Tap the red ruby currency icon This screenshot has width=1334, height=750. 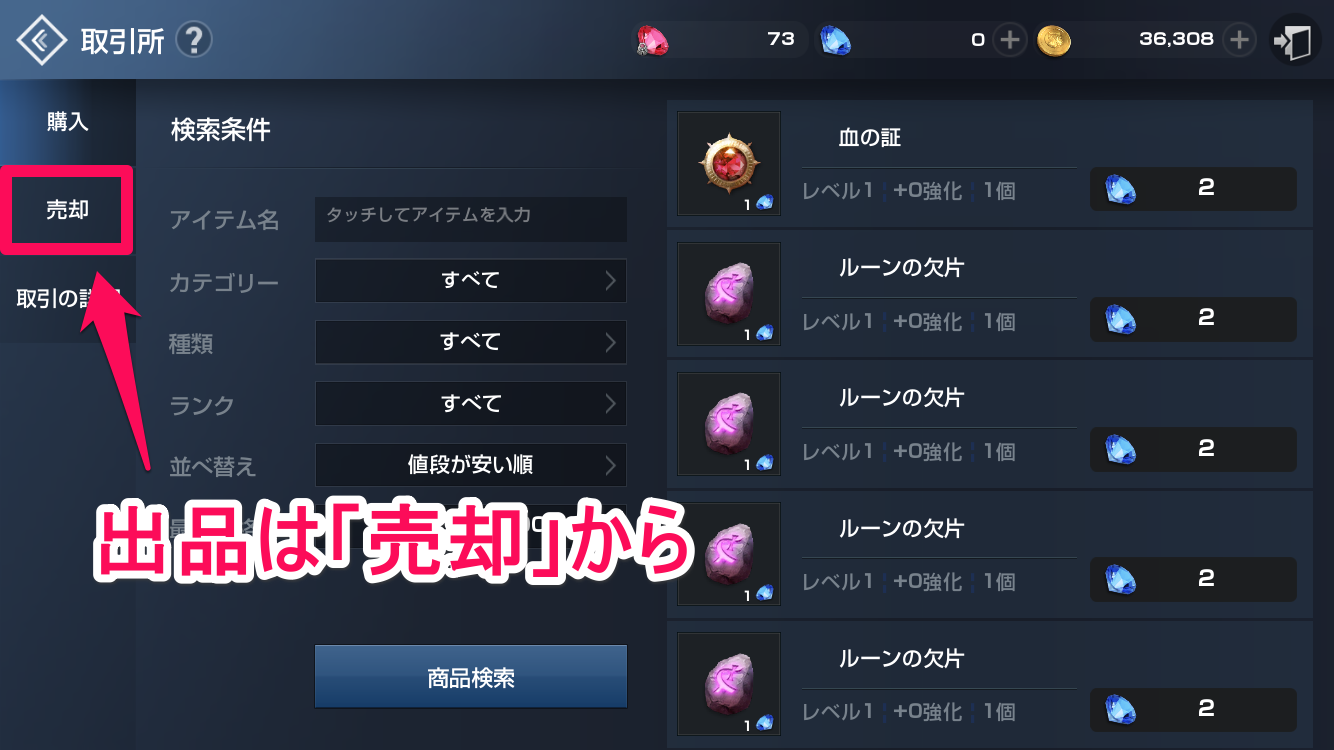652,40
